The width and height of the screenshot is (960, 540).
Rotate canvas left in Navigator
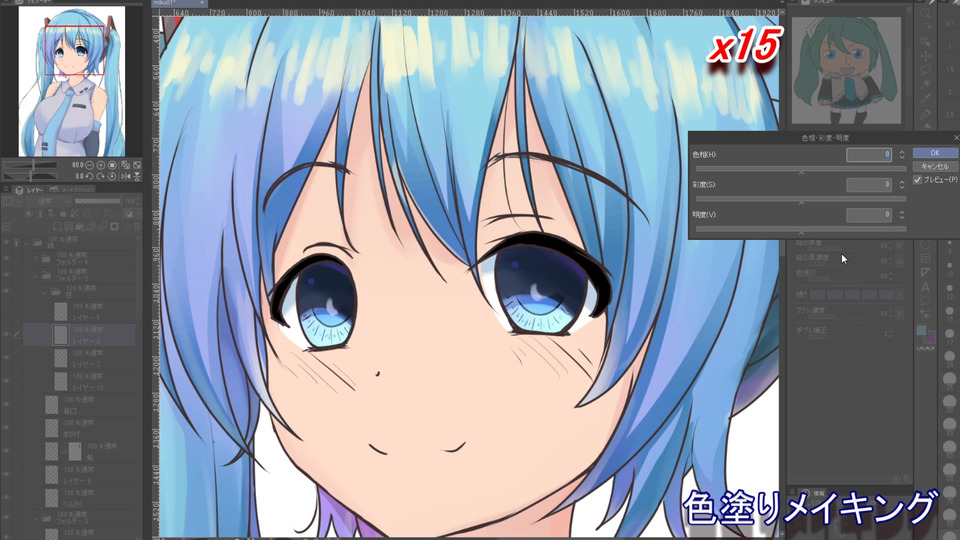89,176
